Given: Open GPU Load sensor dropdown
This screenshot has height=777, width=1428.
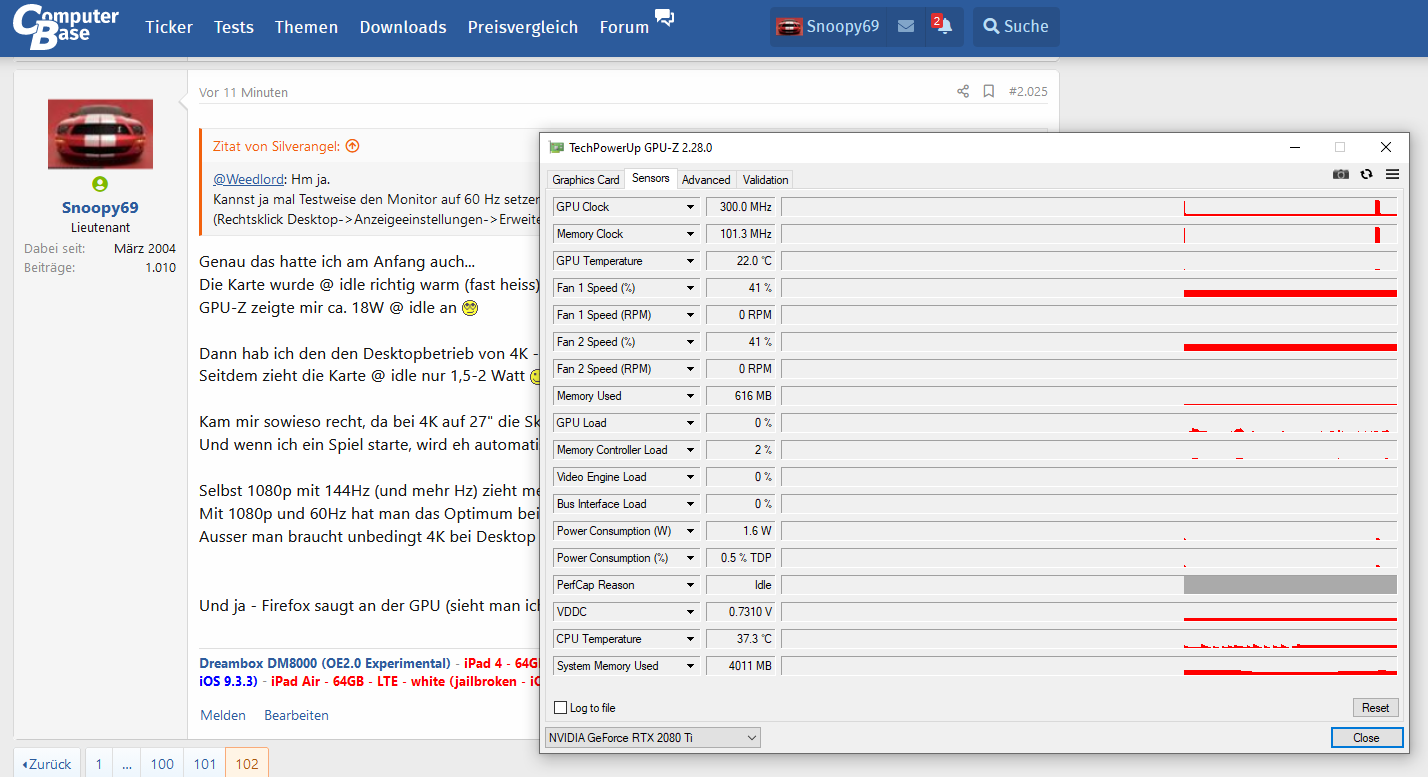Looking at the screenshot, I should point(690,423).
